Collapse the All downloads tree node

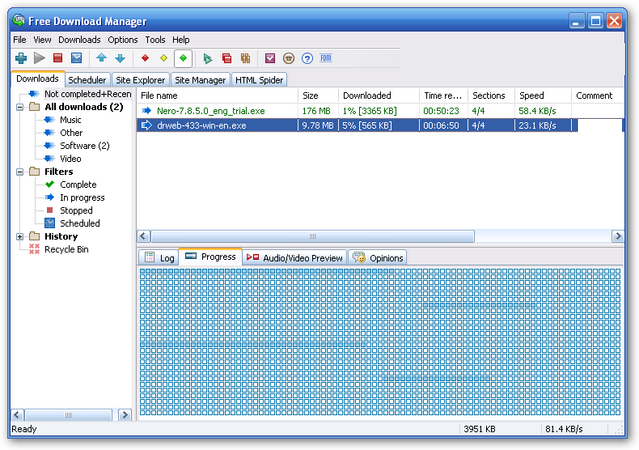[x=20, y=107]
